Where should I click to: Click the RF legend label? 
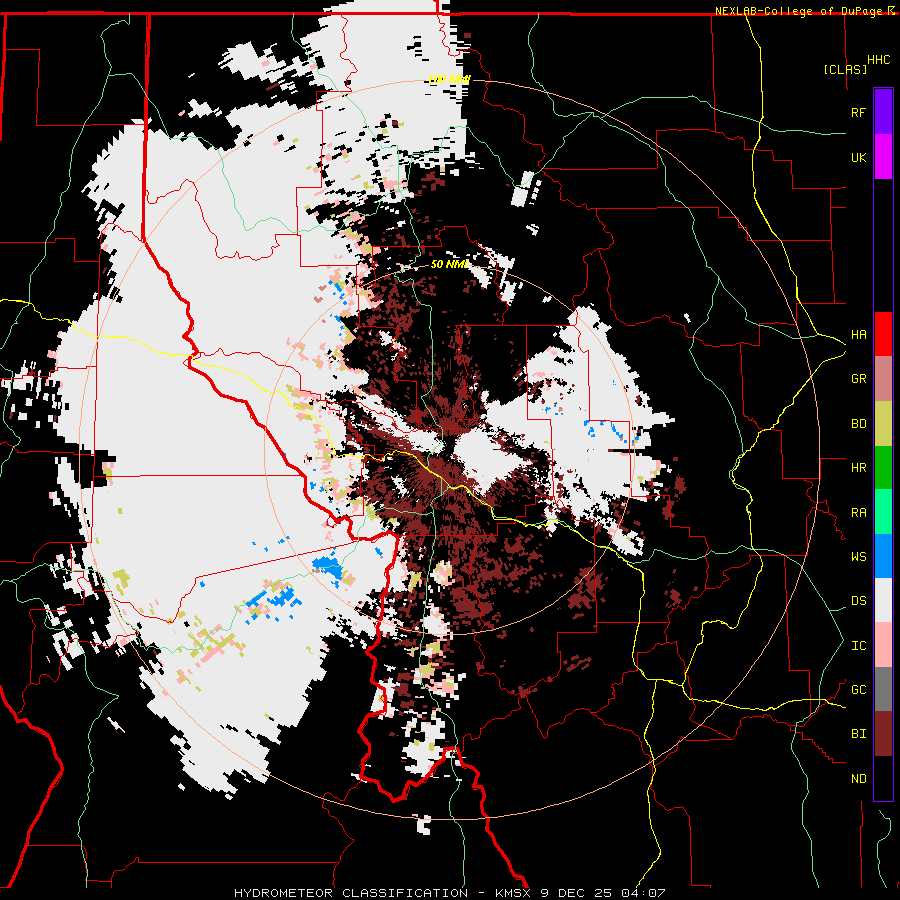tap(858, 112)
